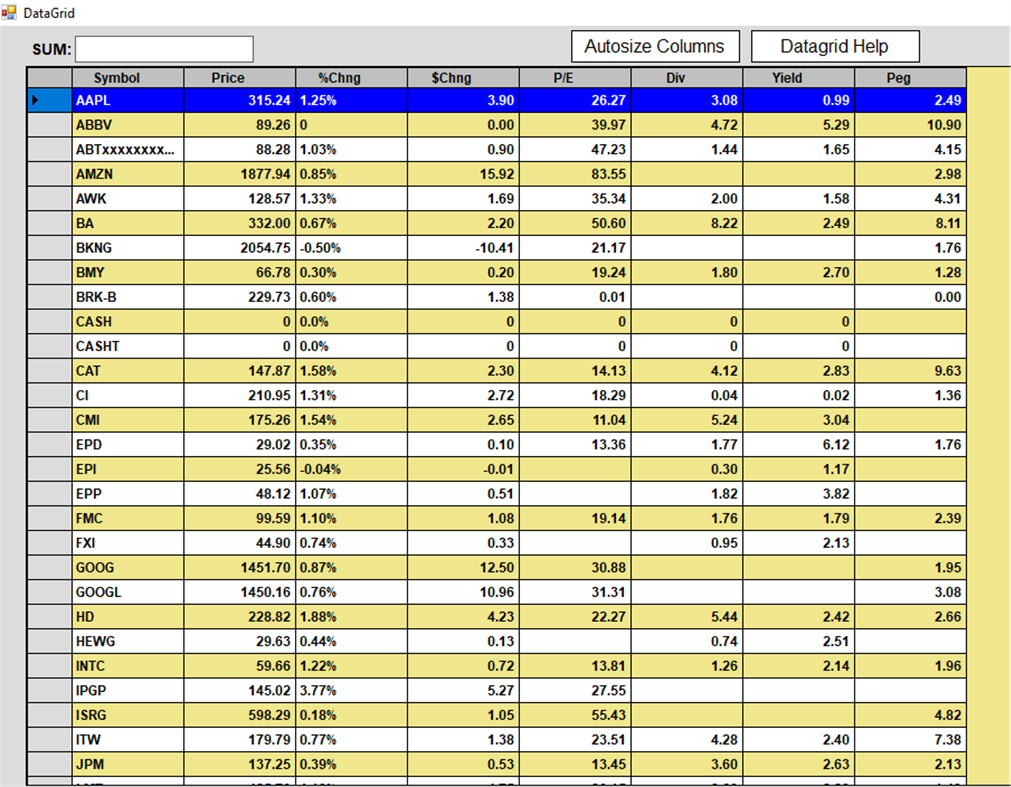Select BA Div value 8.22
The width and height of the screenshot is (1011, 787).
click(x=687, y=223)
